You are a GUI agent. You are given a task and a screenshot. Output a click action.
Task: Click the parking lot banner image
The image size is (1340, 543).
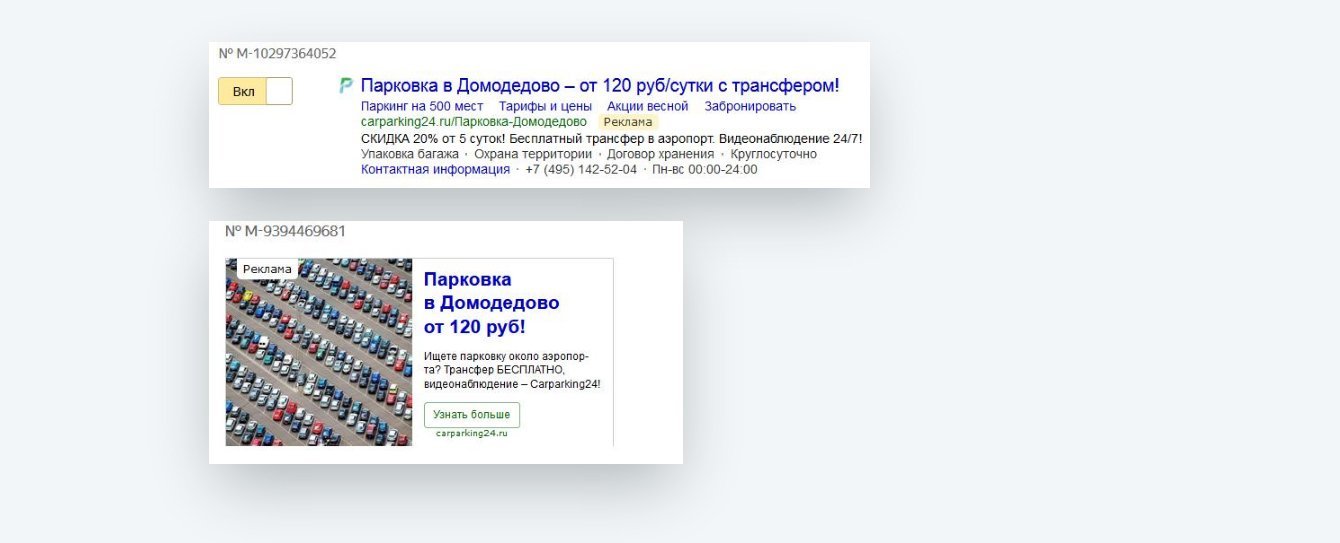319,352
